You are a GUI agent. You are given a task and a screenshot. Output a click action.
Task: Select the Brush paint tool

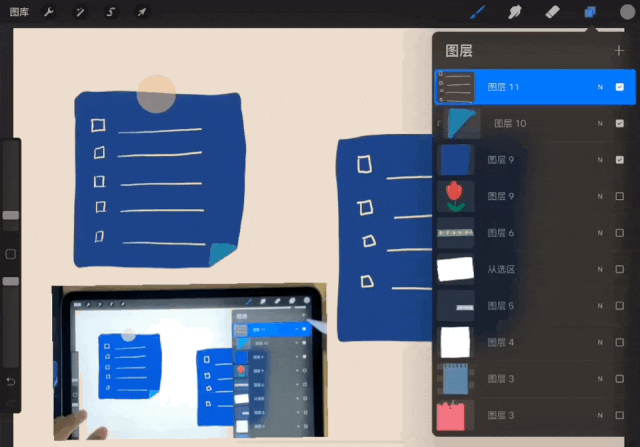478,12
